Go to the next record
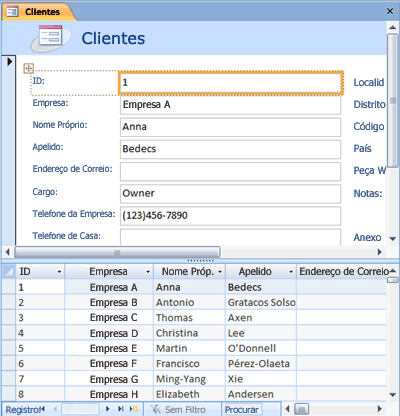Image resolution: width=400 pixels, height=416 pixels. point(107,409)
